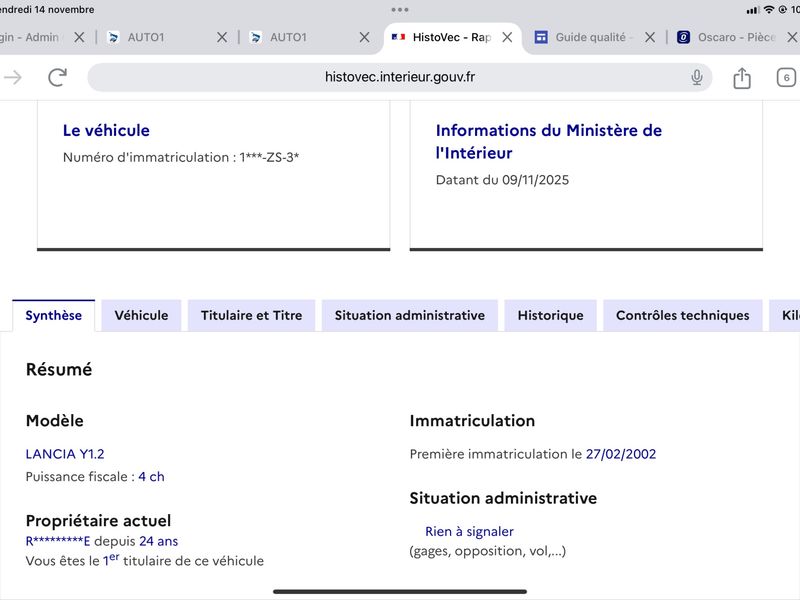This screenshot has width=800, height=600.
Task: Click the date text Datant du 09/11/2025
Action: (502, 180)
